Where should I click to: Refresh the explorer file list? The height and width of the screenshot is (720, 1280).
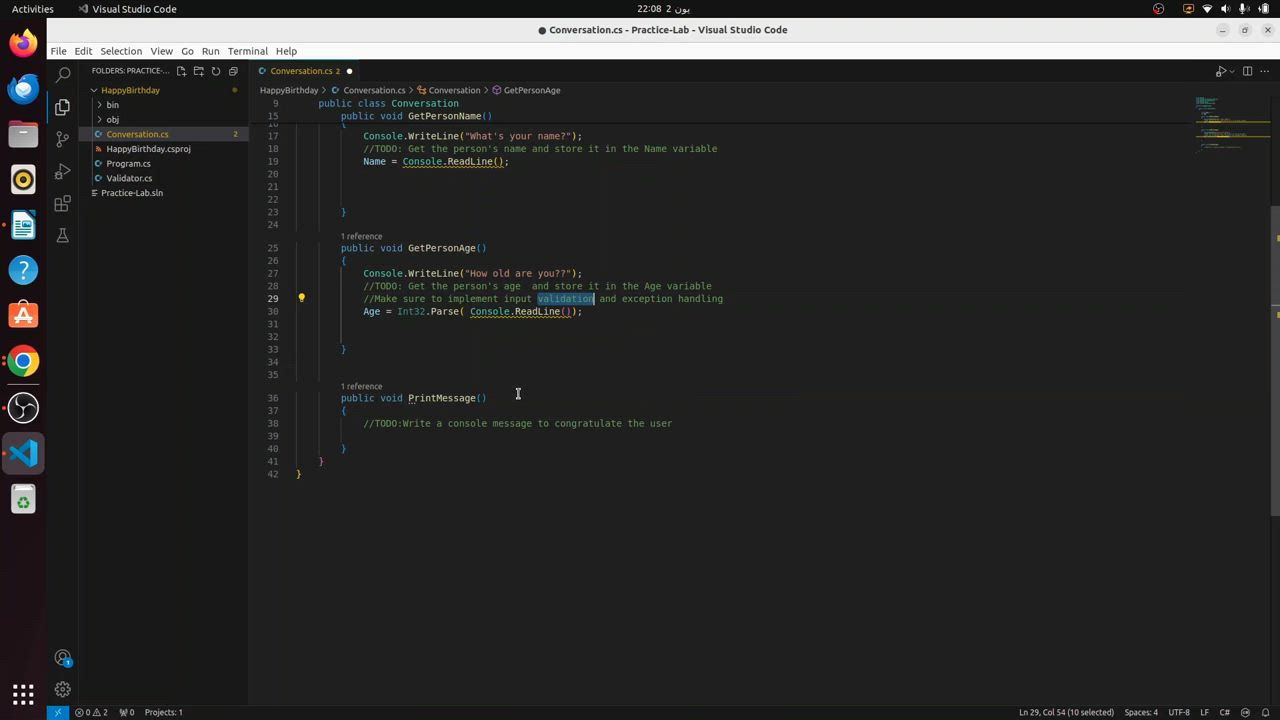point(215,71)
